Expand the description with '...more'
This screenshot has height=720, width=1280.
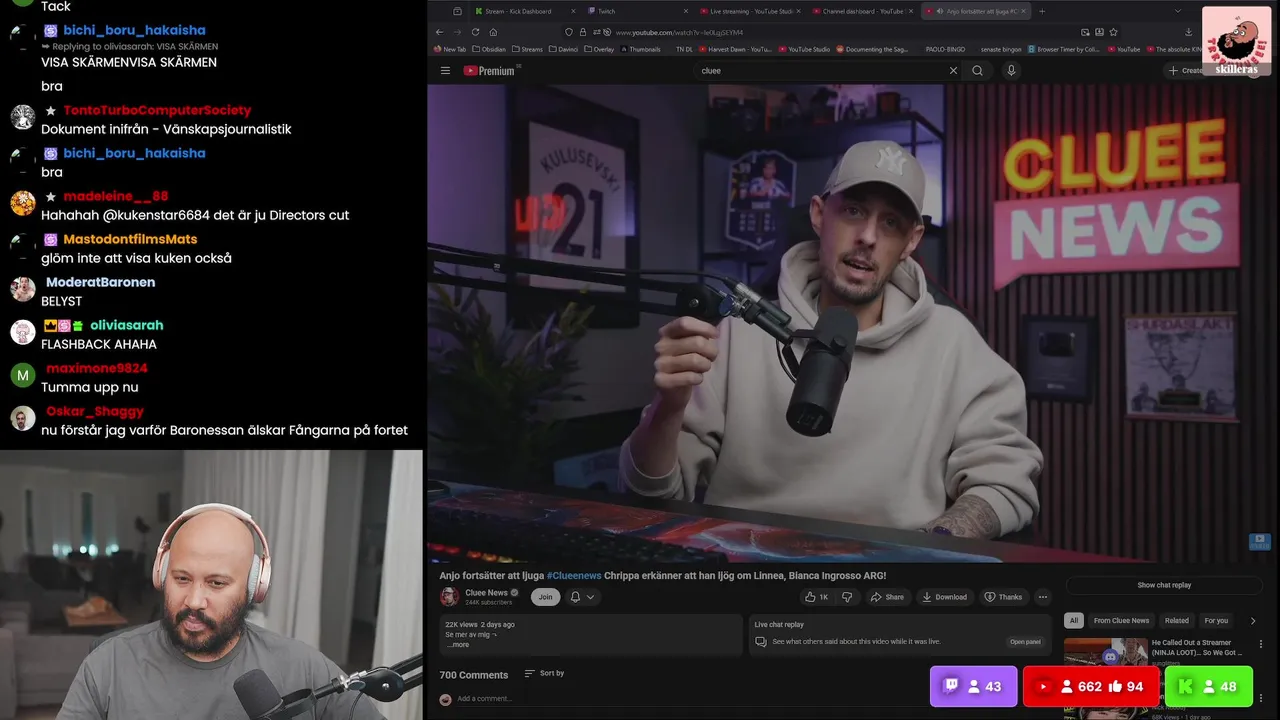458,645
